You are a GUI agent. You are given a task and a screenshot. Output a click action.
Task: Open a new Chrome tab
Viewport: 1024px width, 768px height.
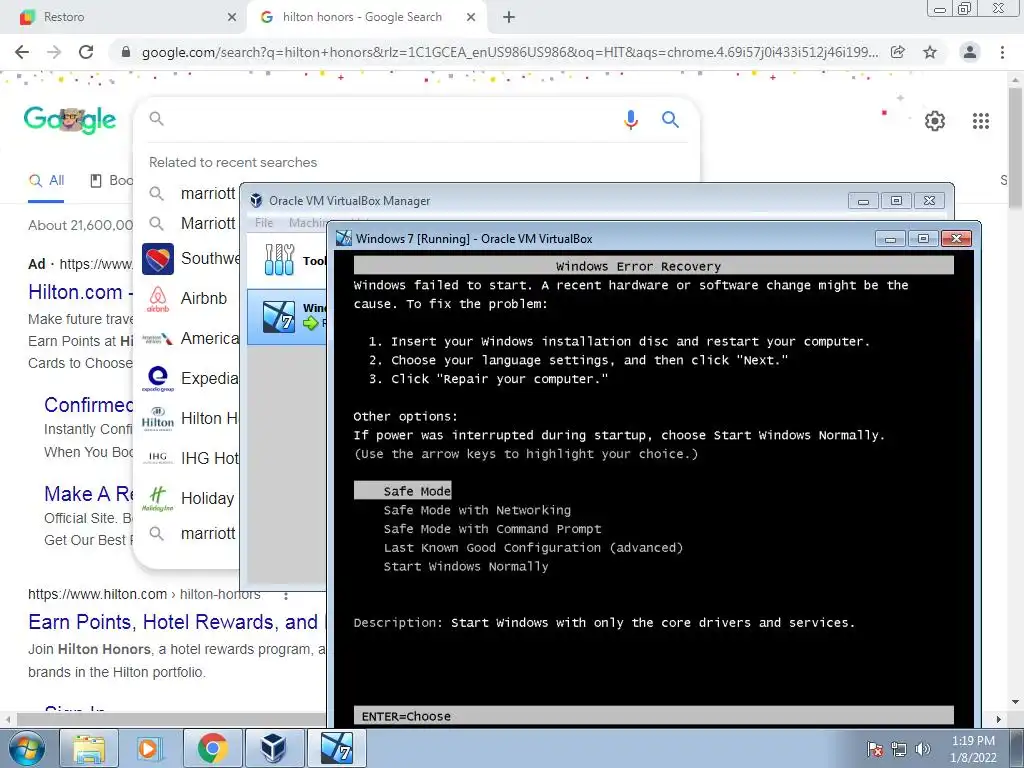tap(509, 17)
